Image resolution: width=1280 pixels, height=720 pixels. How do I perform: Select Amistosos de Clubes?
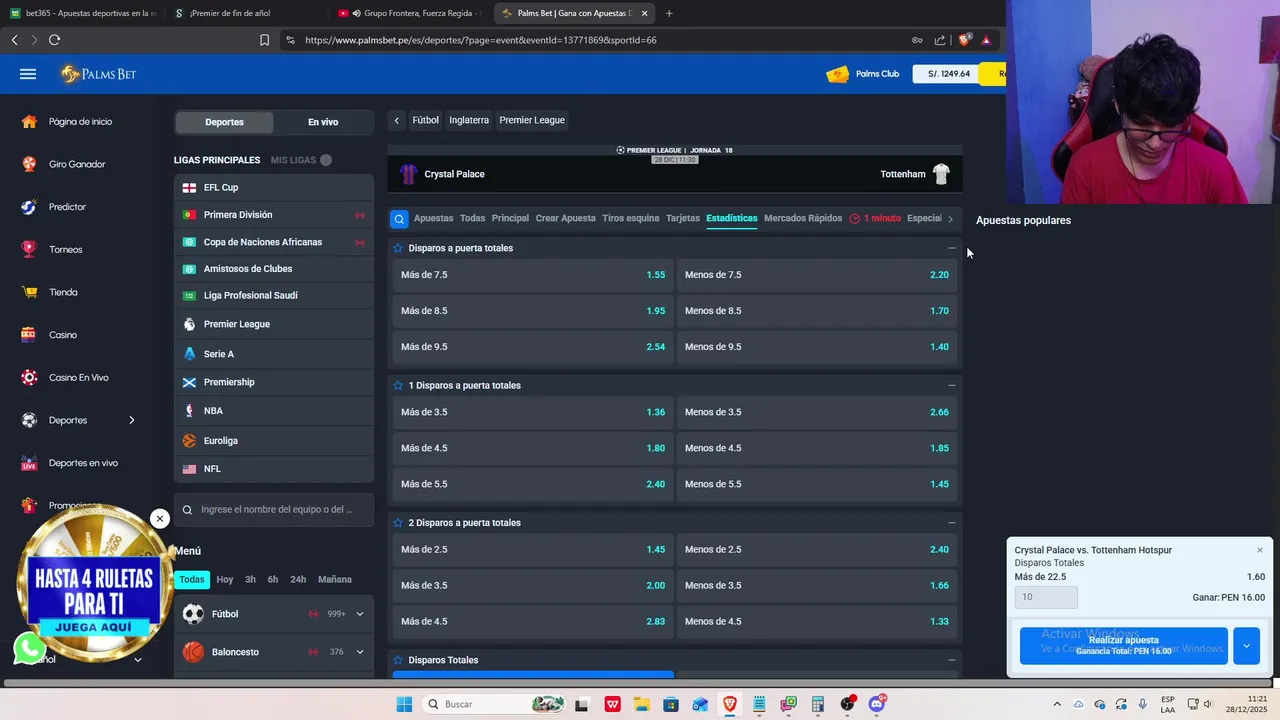tap(273, 269)
